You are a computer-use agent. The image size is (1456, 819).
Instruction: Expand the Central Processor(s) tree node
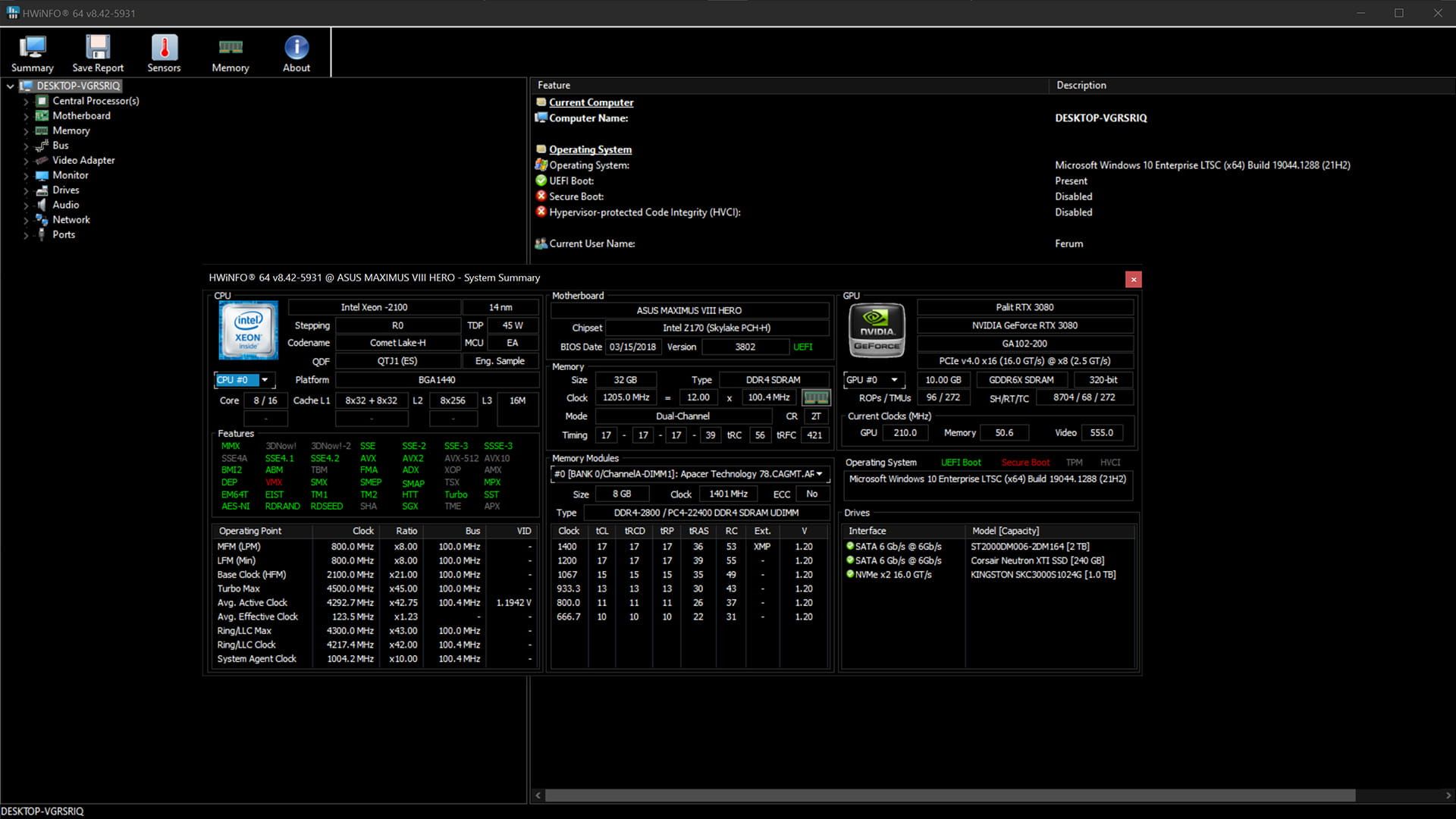(27, 102)
